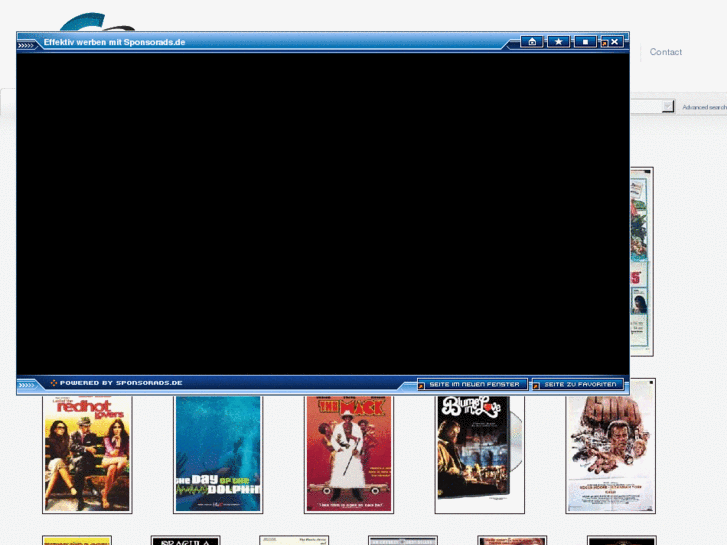The image size is (727, 545).
Task: Click the home icon in the Sponsorads popup
Action: [532, 42]
